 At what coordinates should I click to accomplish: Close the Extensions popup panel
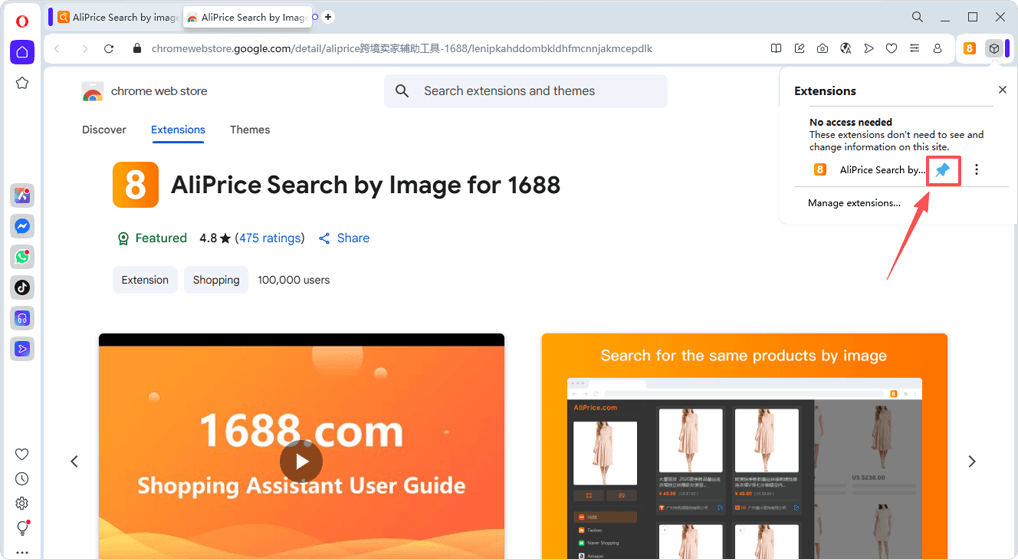point(1002,90)
